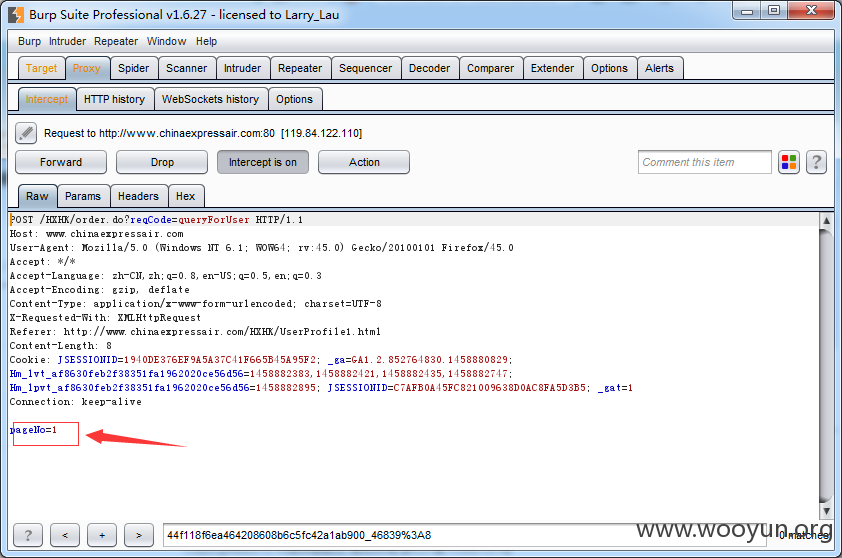Click the Content-Length: 8 line
Screen dimensions: 842x558
[x=61, y=345]
